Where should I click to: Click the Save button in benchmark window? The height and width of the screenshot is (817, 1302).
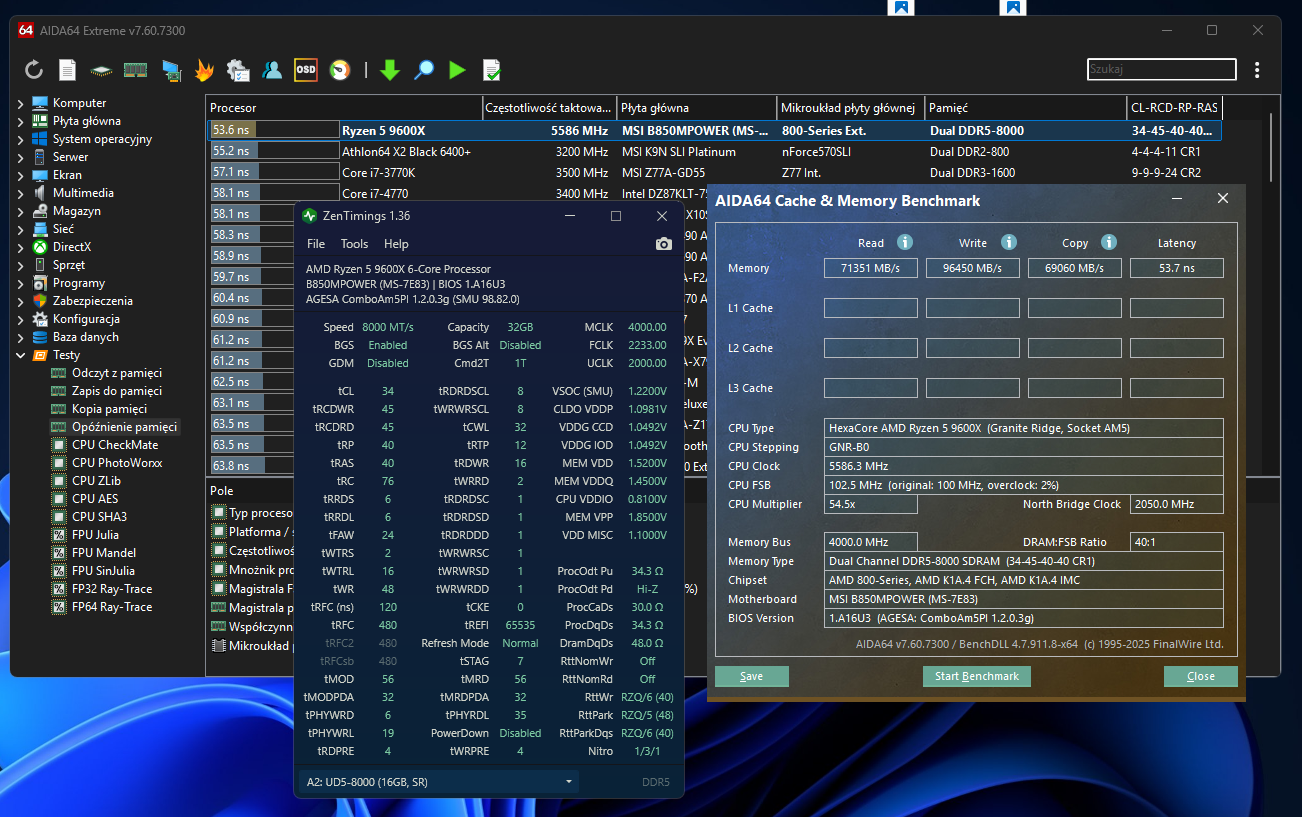tap(751, 677)
